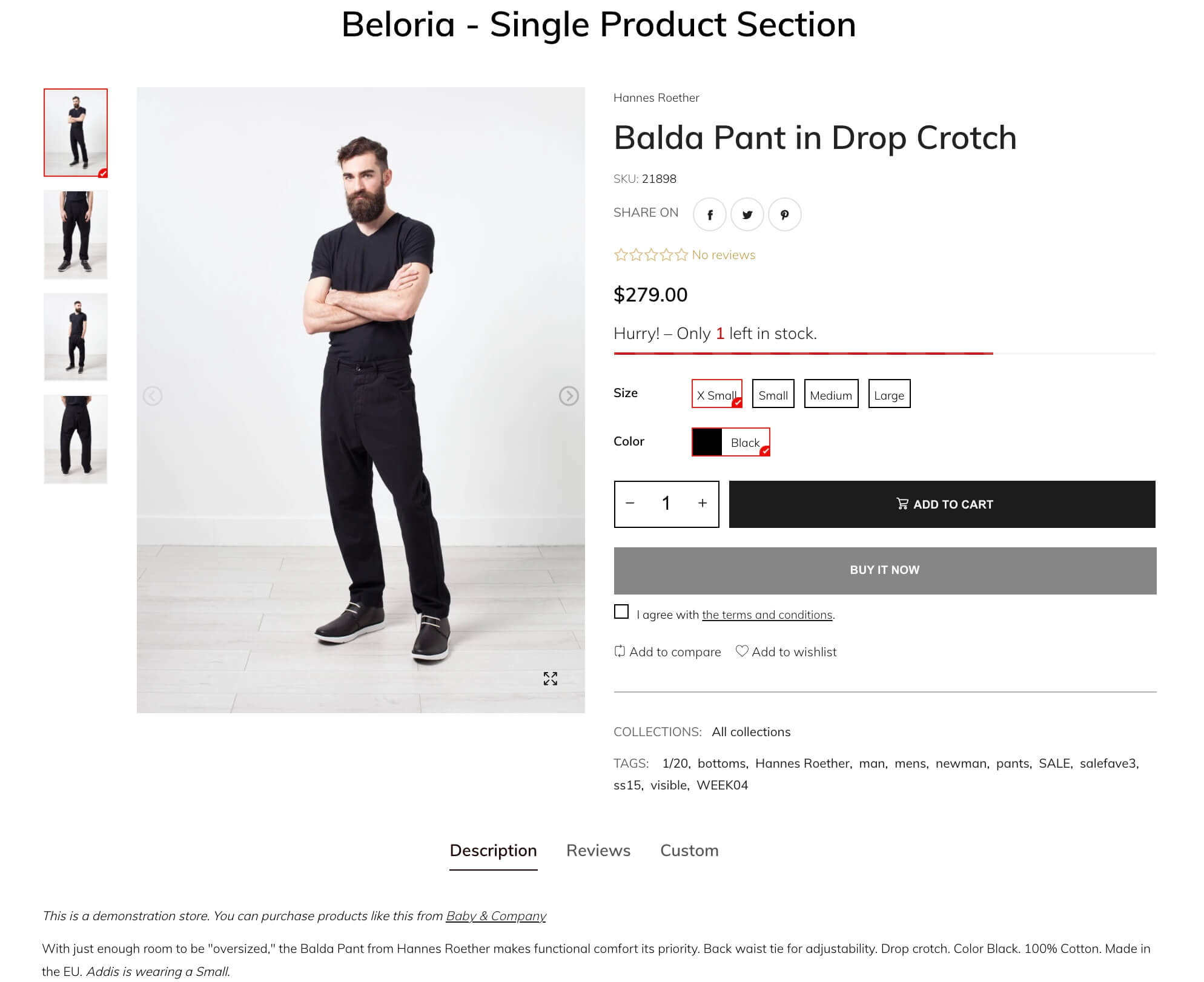Screen dimensions: 1204x982
Task: View the second product thumbnail
Action: click(x=76, y=235)
